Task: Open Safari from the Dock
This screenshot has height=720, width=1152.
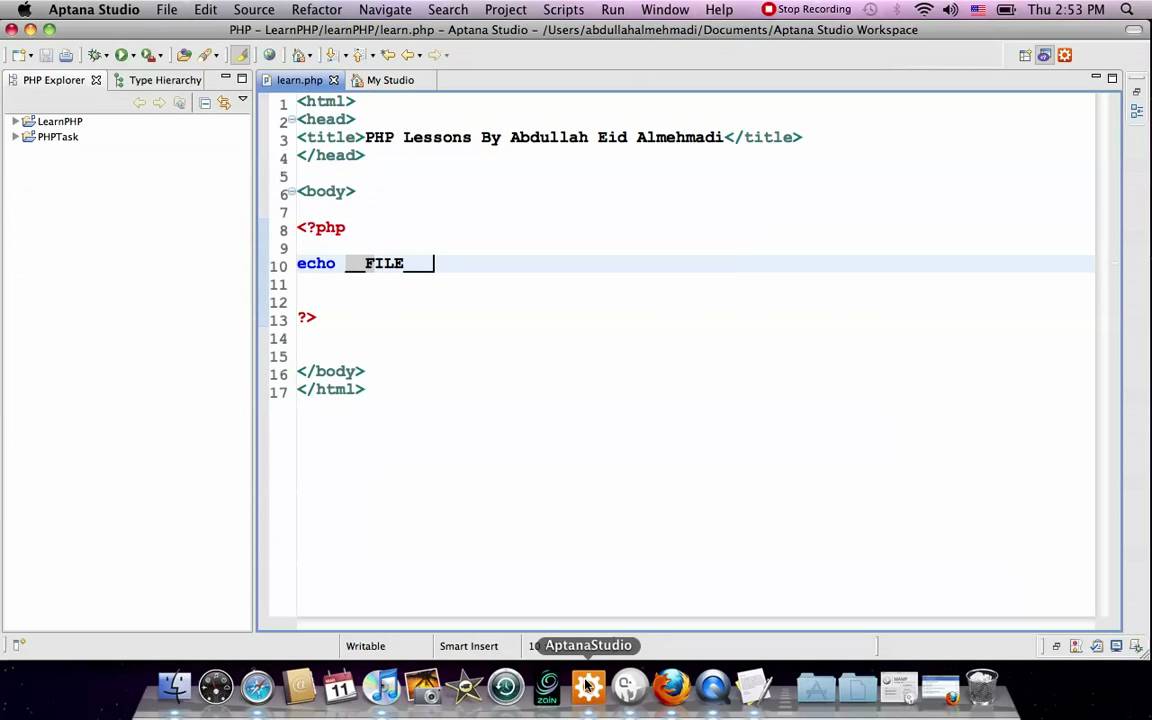Action: coord(257,688)
